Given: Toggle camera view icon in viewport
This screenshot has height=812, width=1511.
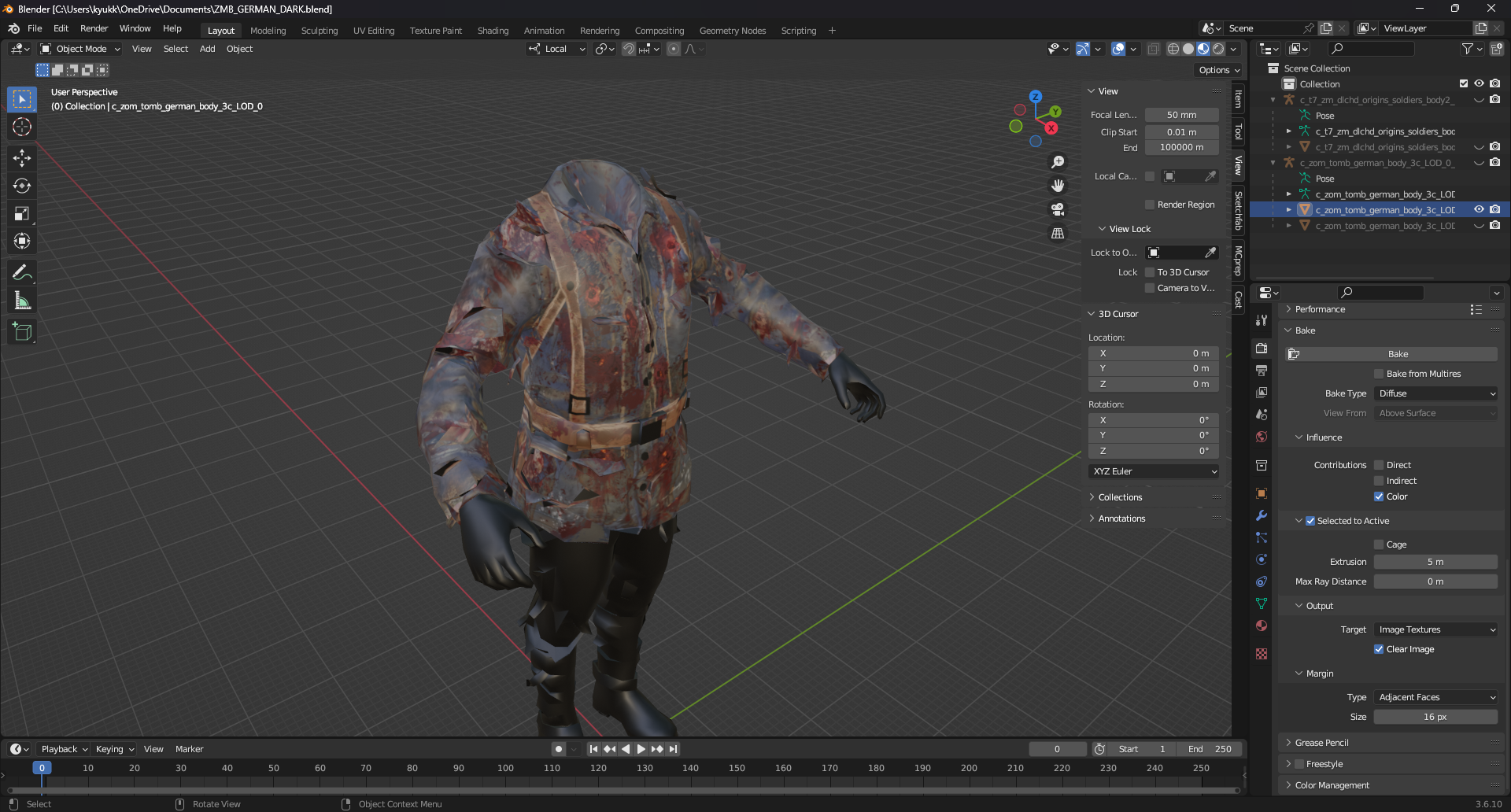Looking at the screenshot, I should point(1058,209).
